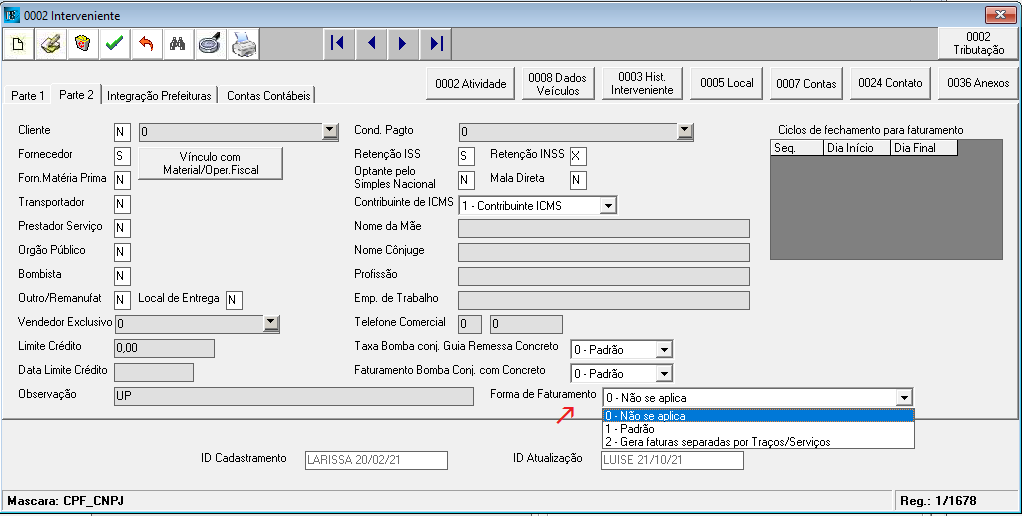The height and width of the screenshot is (516, 1022).
Task: Switch to the Parte 2 tab
Action: click(76, 94)
